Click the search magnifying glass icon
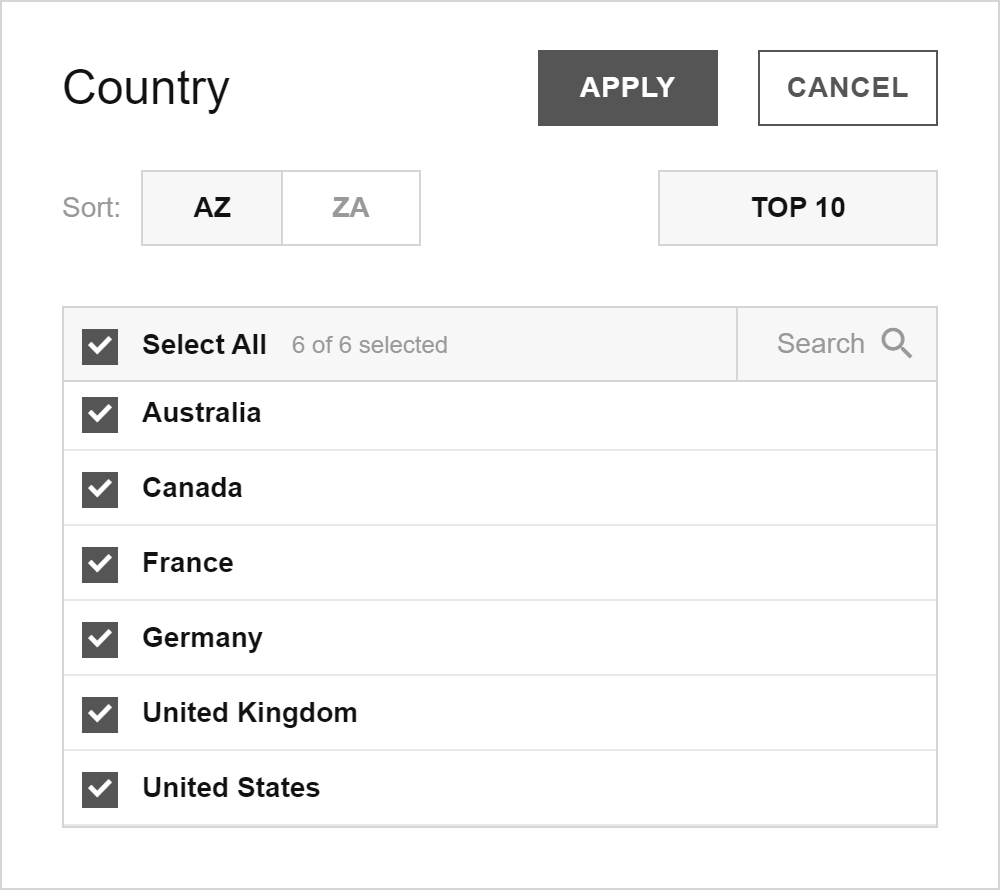Image resolution: width=1000 pixels, height=890 pixels. point(897,343)
